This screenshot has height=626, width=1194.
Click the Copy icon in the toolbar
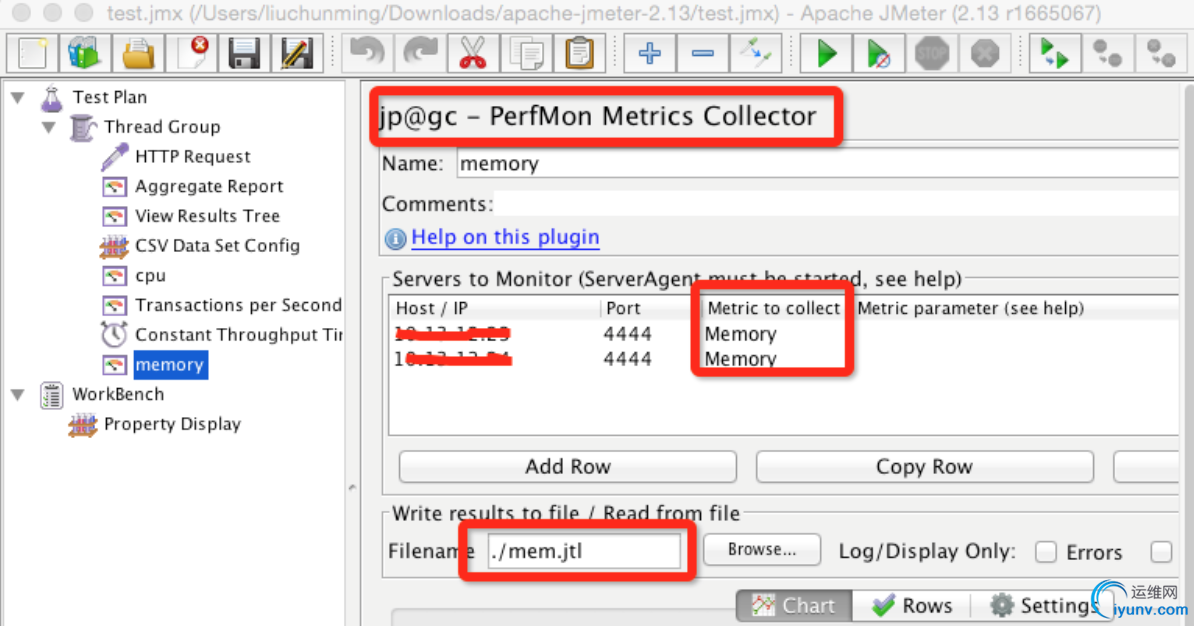click(x=526, y=53)
